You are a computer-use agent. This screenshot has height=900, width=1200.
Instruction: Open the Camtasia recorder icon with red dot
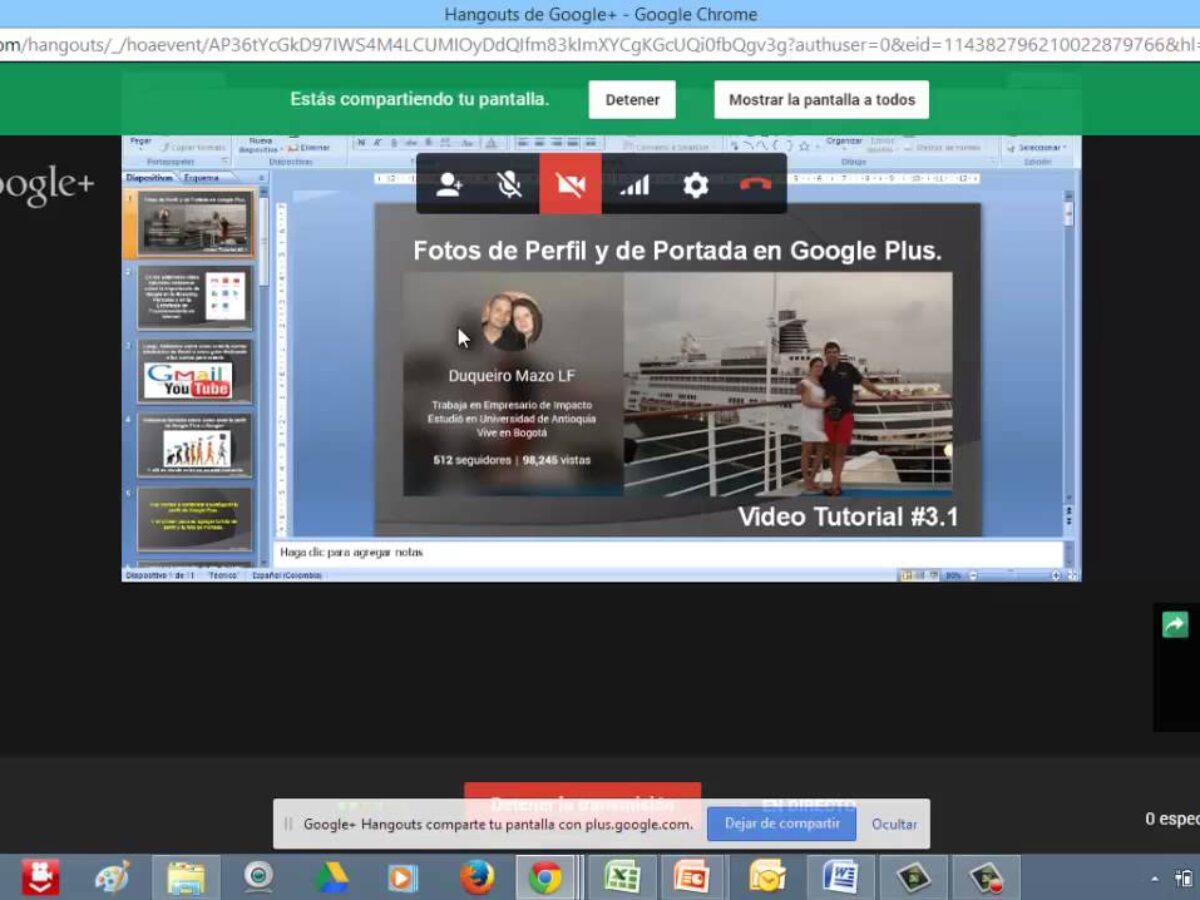pyautogui.click(x=986, y=877)
